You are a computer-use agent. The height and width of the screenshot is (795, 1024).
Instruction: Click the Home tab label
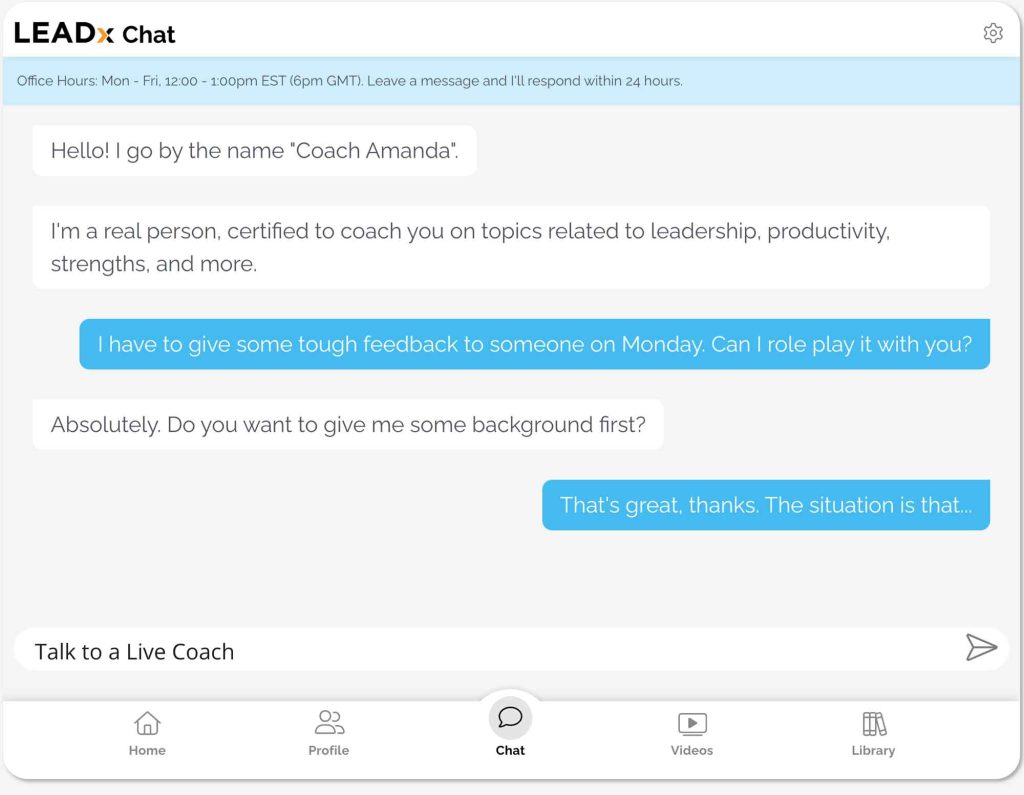[147, 750]
